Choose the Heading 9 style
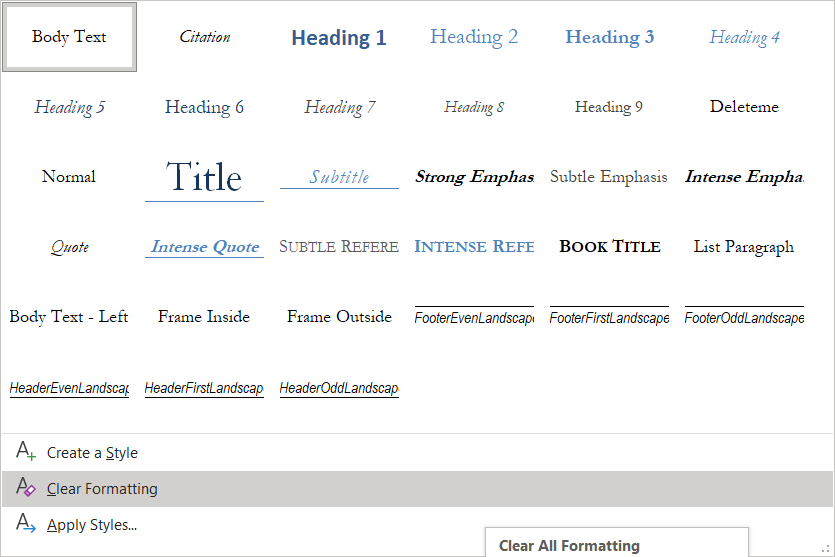 coord(609,107)
